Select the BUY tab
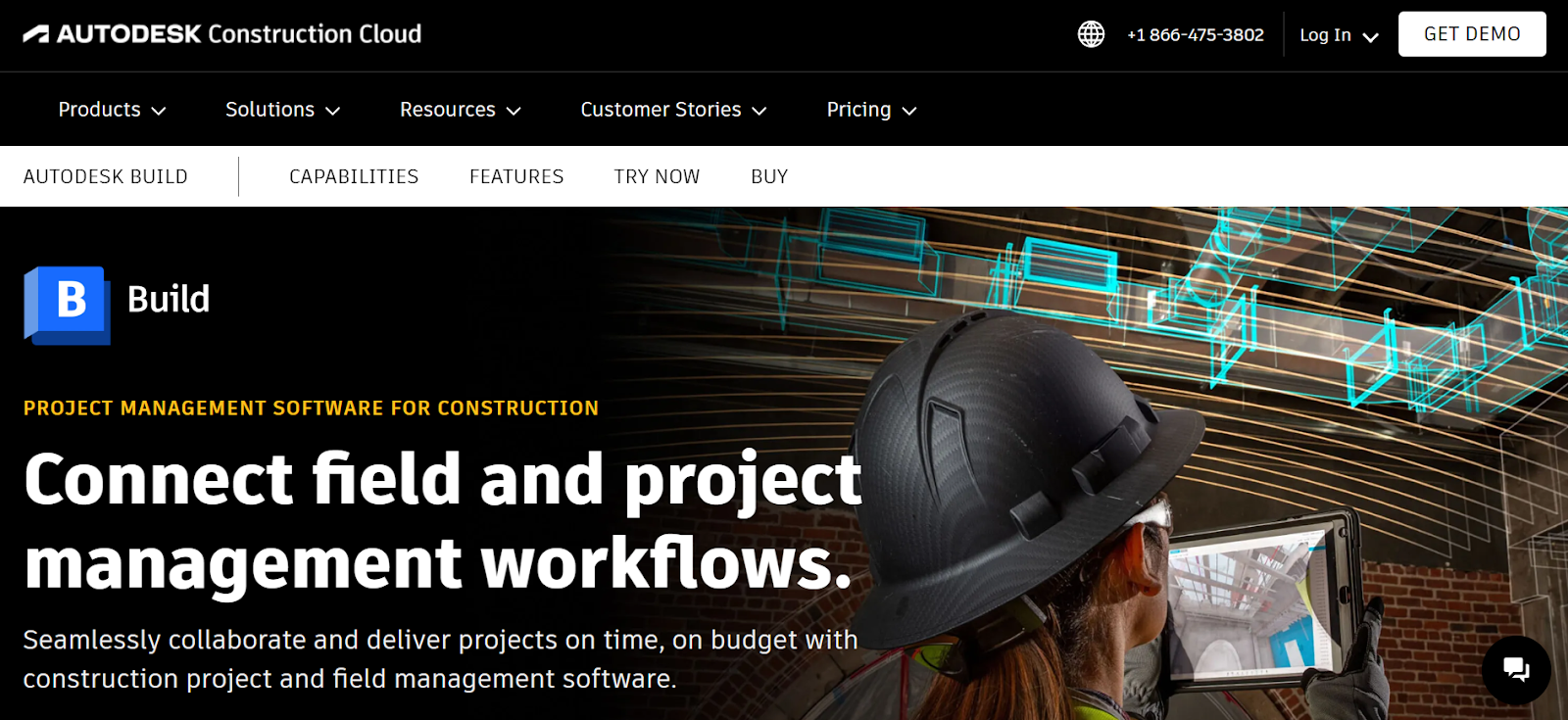Image resolution: width=1568 pixels, height=720 pixels. pos(769,176)
